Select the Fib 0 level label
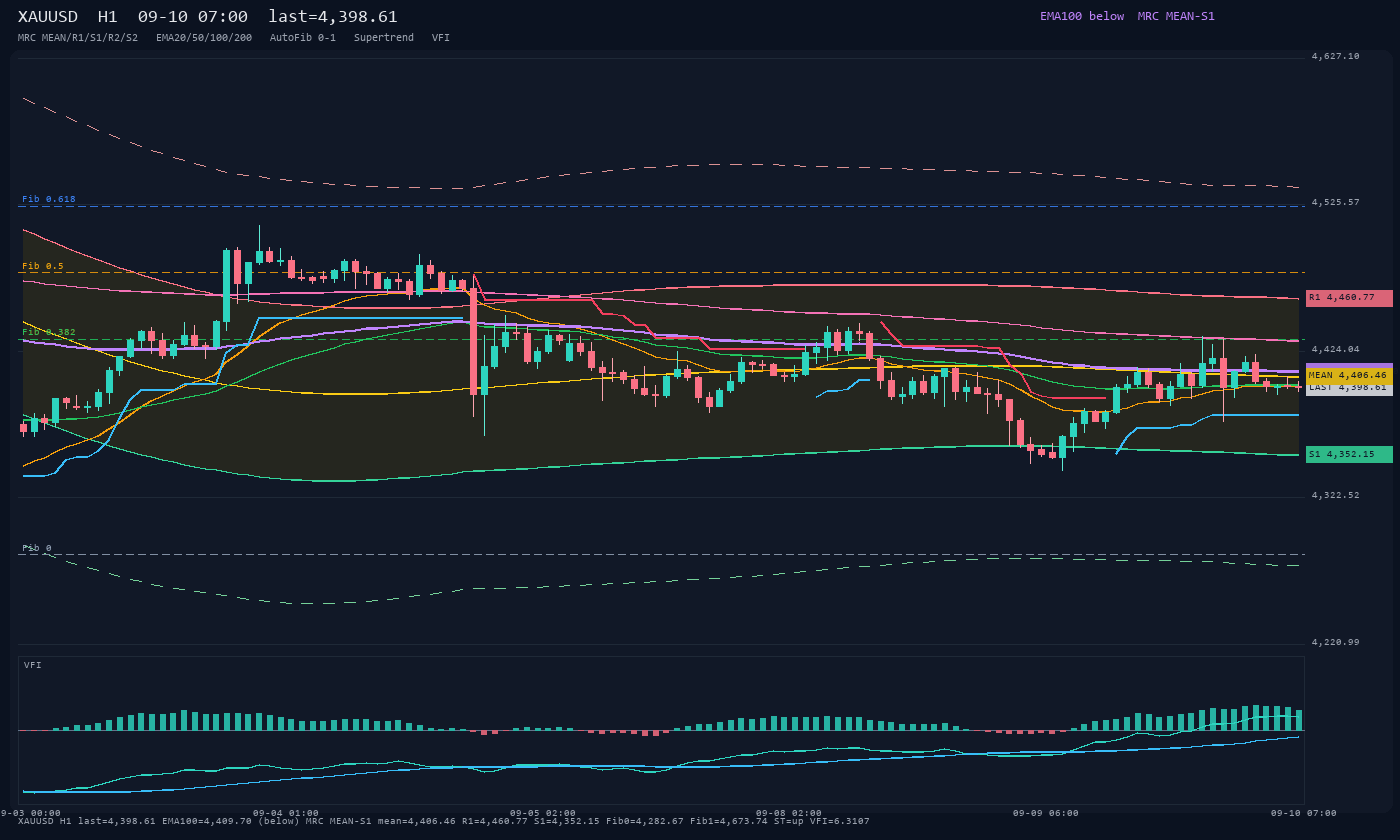 37,548
